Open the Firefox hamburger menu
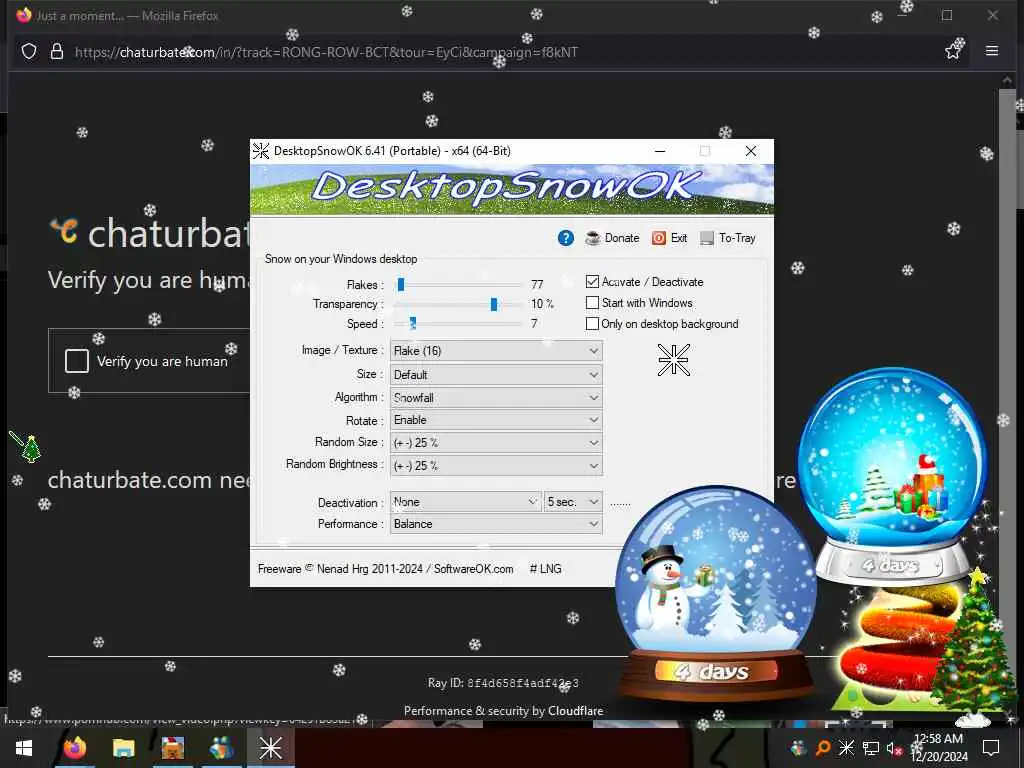Image resolution: width=1024 pixels, height=768 pixels. 991,50
